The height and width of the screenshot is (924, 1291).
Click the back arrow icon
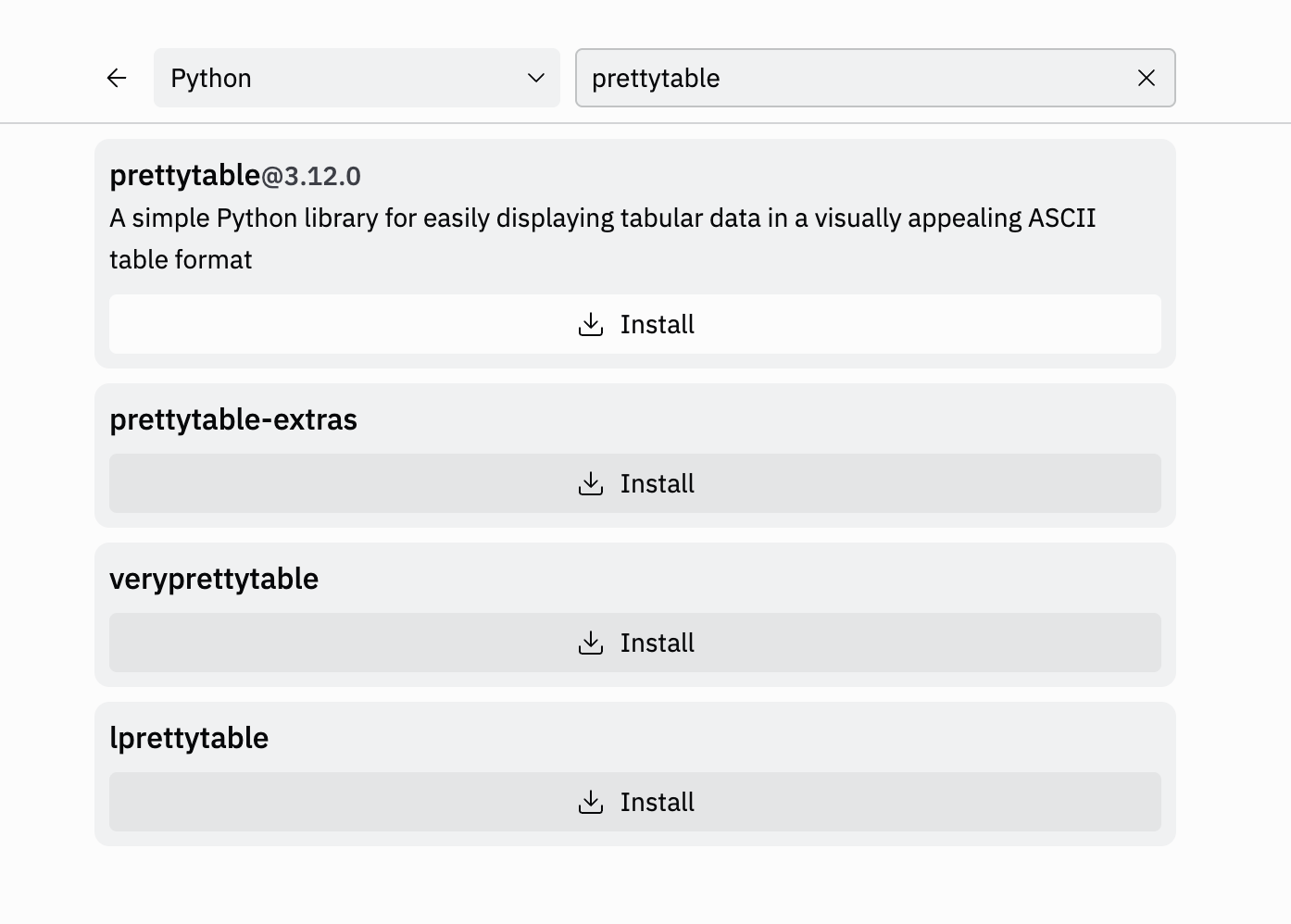pyautogui.click(x=117, y=78)
